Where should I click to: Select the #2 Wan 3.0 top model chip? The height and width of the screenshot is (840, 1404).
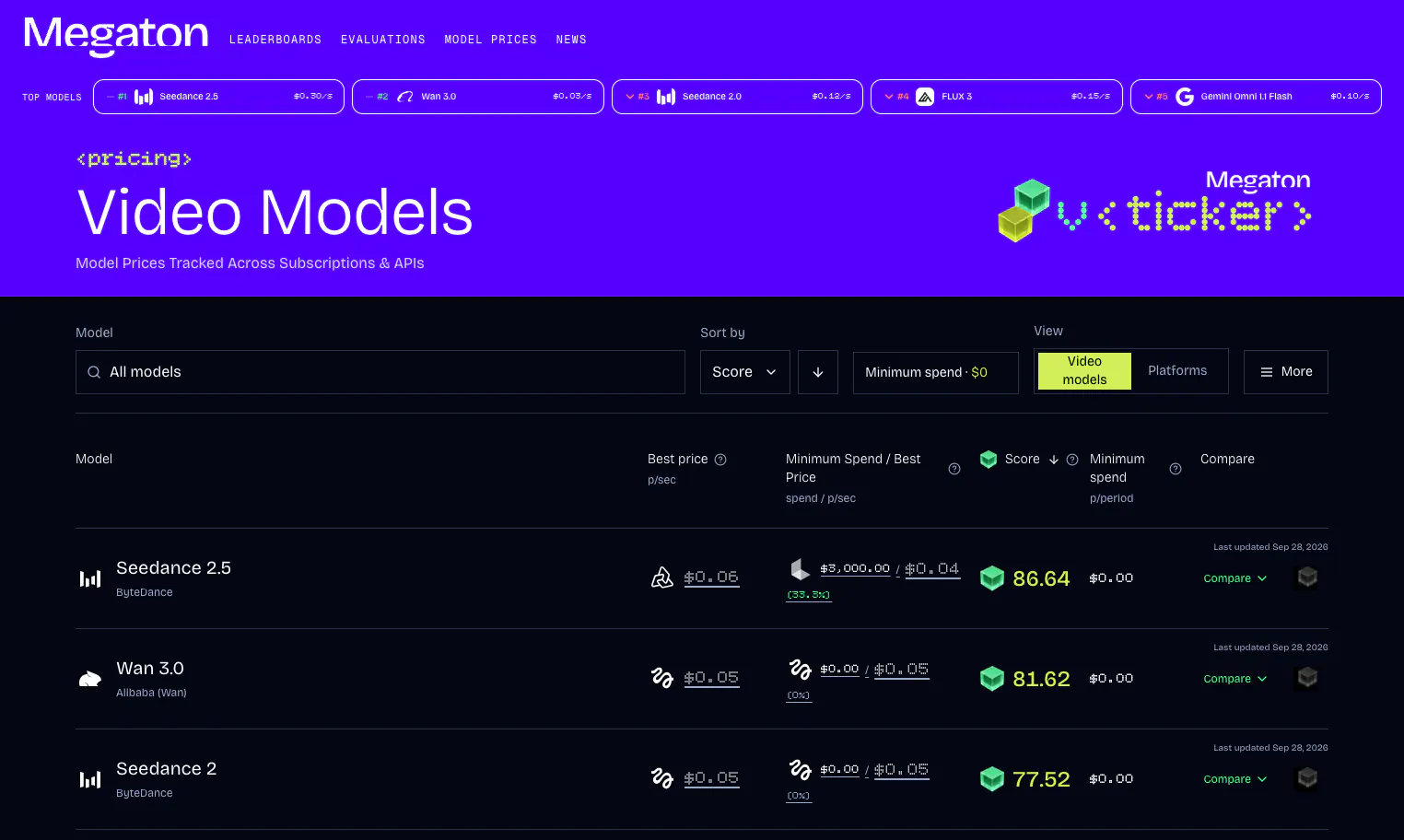(478, 97)
